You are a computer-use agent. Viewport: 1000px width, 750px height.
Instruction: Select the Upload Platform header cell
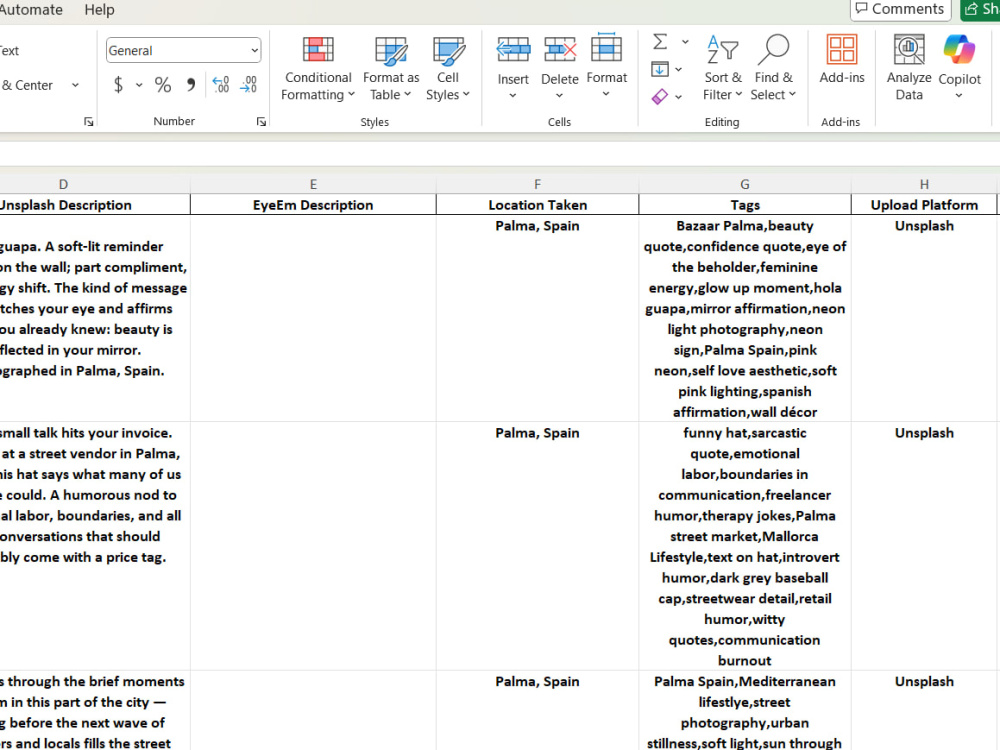924,205
